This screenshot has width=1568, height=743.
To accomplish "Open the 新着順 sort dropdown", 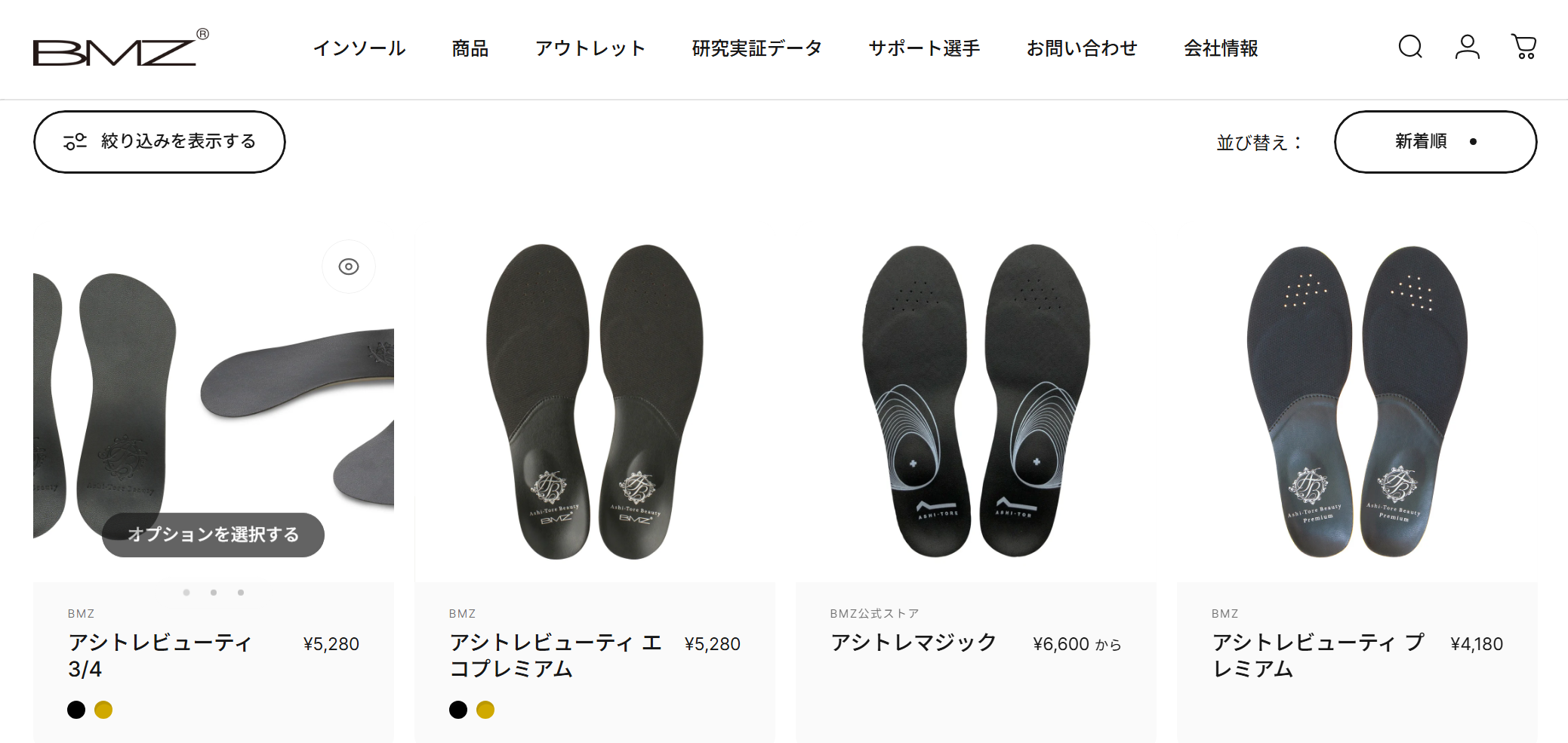I will (1435, 142).
